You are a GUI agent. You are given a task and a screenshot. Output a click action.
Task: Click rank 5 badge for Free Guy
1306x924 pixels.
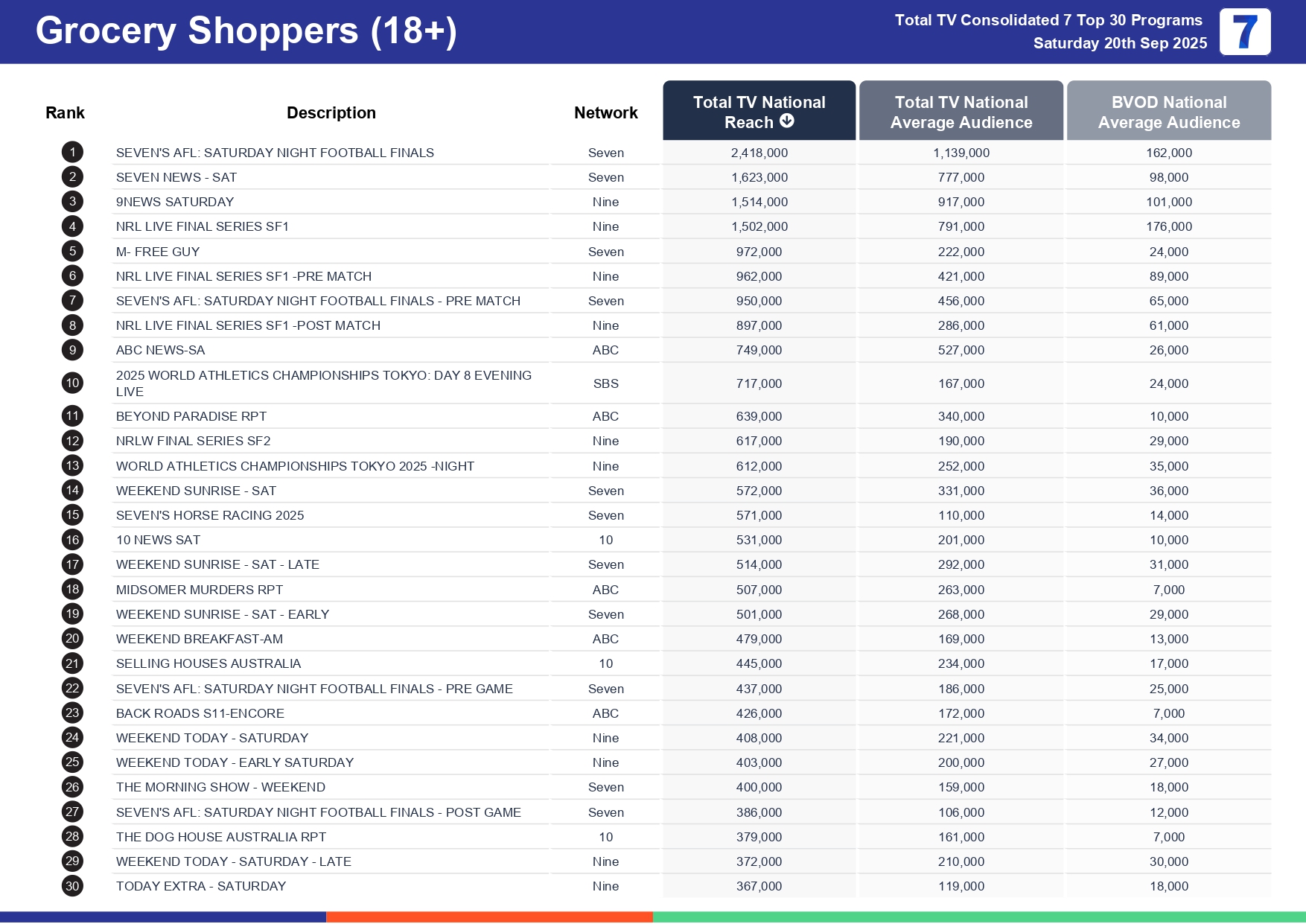coord(72,252)
